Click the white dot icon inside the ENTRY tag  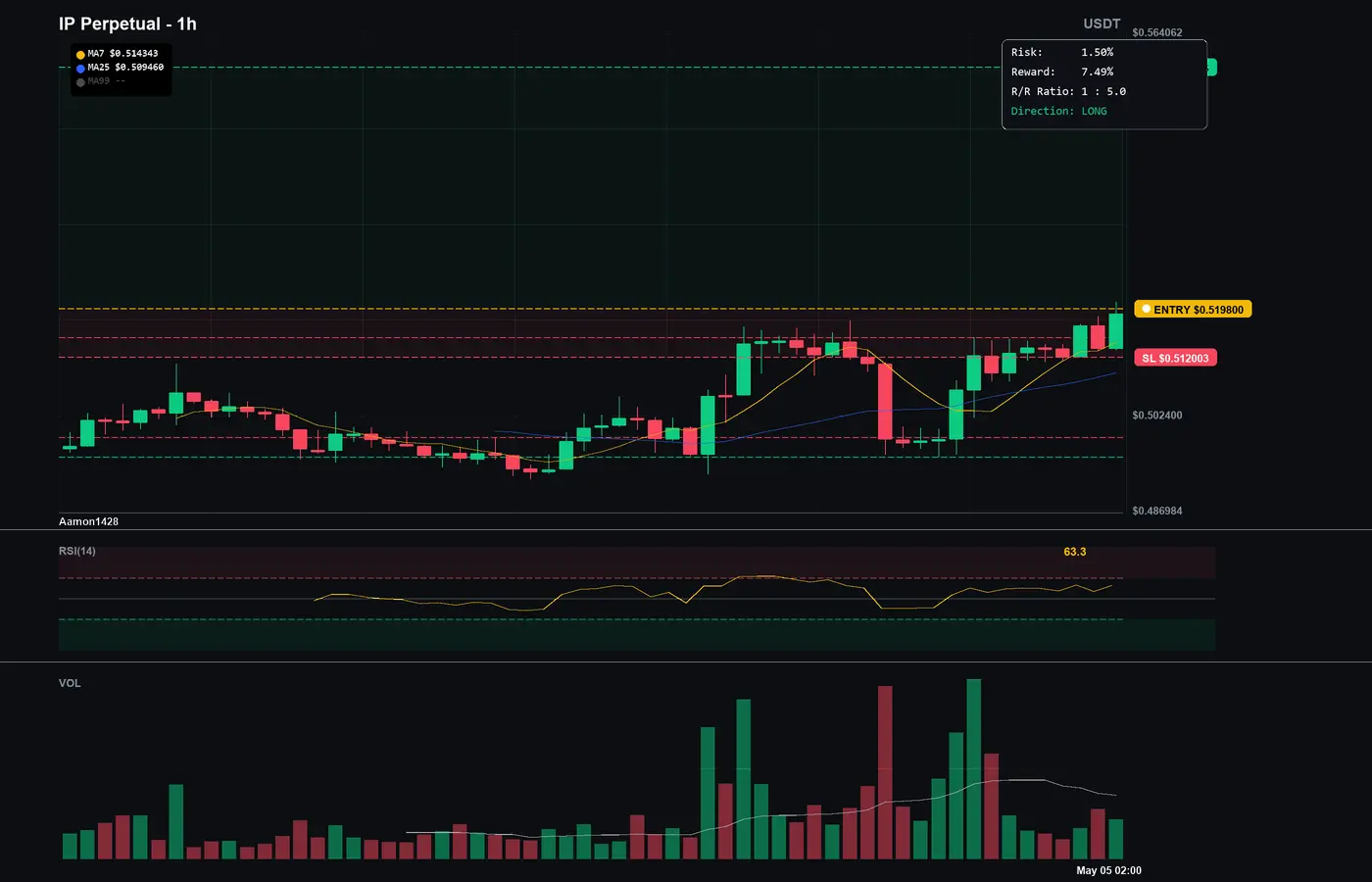pos(1146,310)
